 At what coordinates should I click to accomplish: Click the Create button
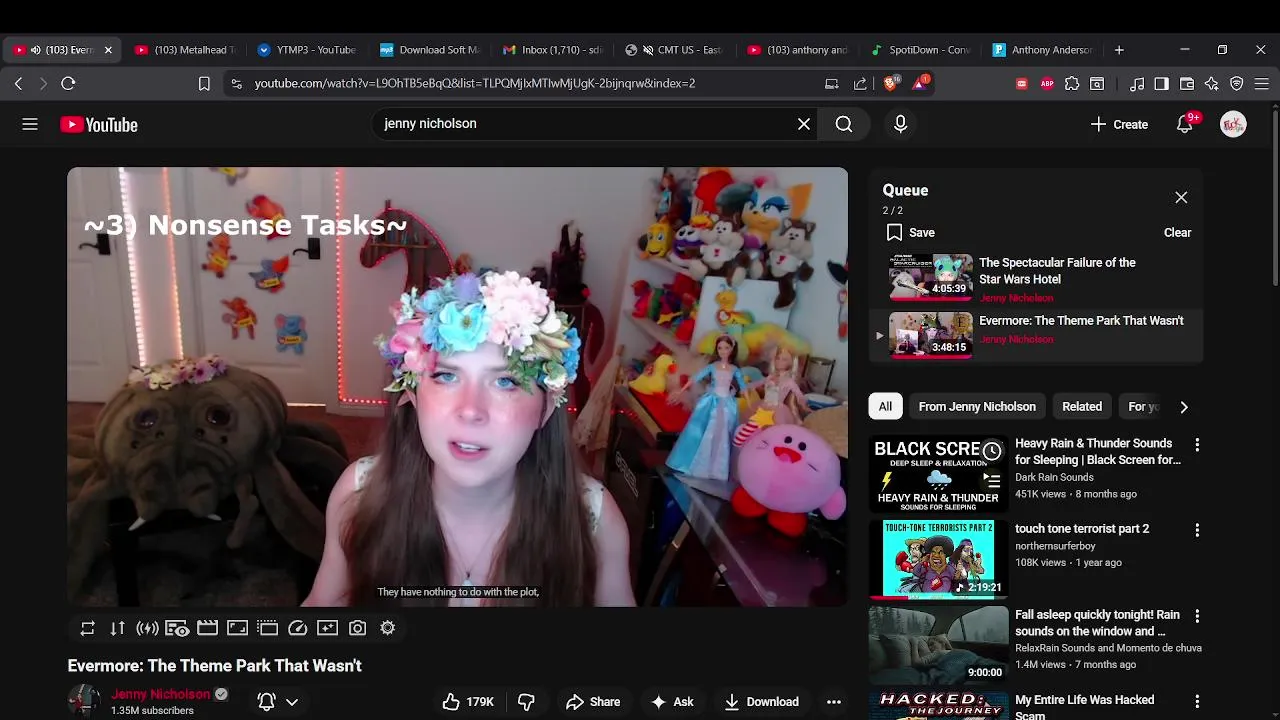[1119, 124]
